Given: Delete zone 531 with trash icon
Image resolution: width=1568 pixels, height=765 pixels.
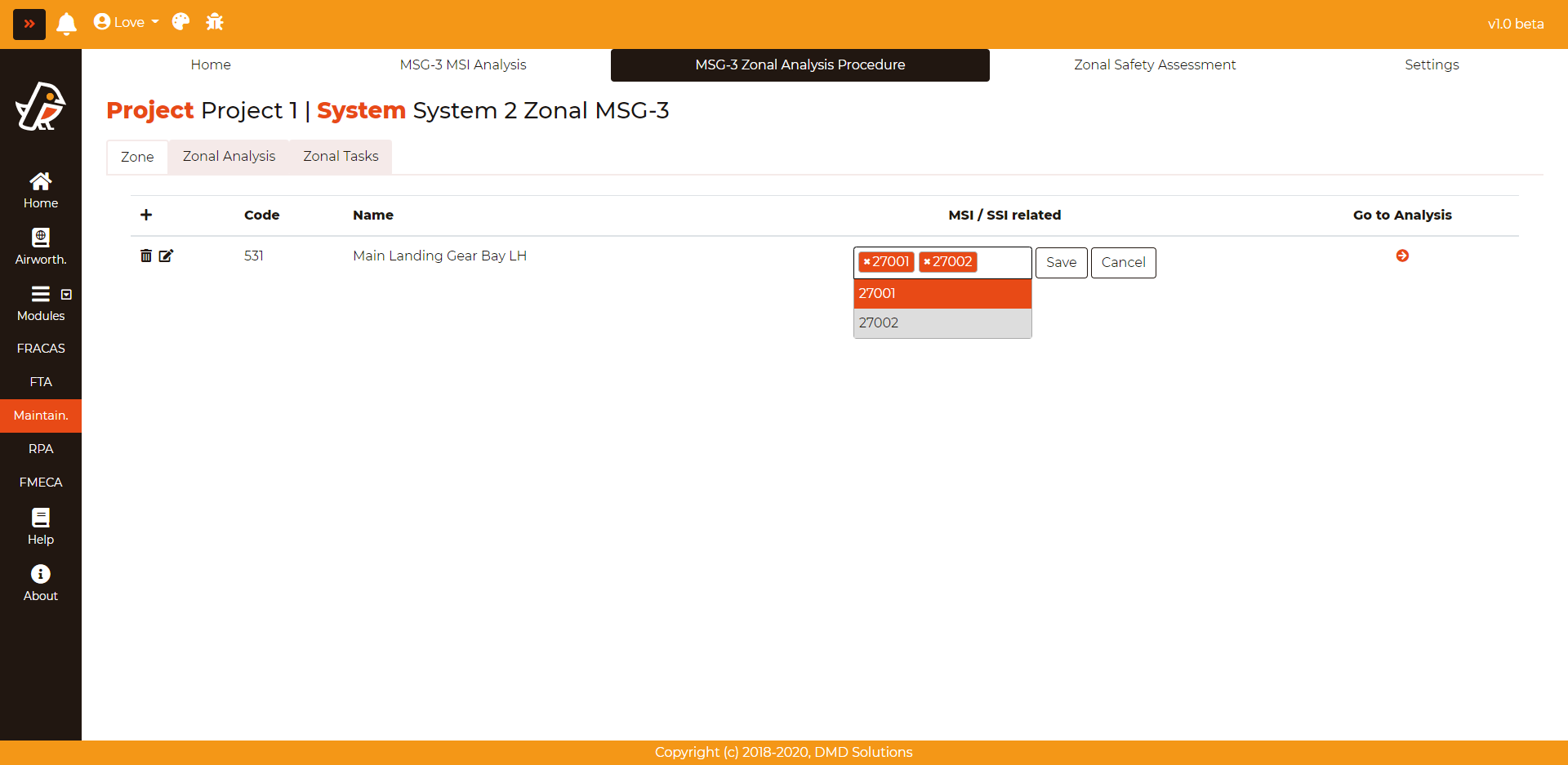Looking at the screenshot, I should click(x=146, y=256).
